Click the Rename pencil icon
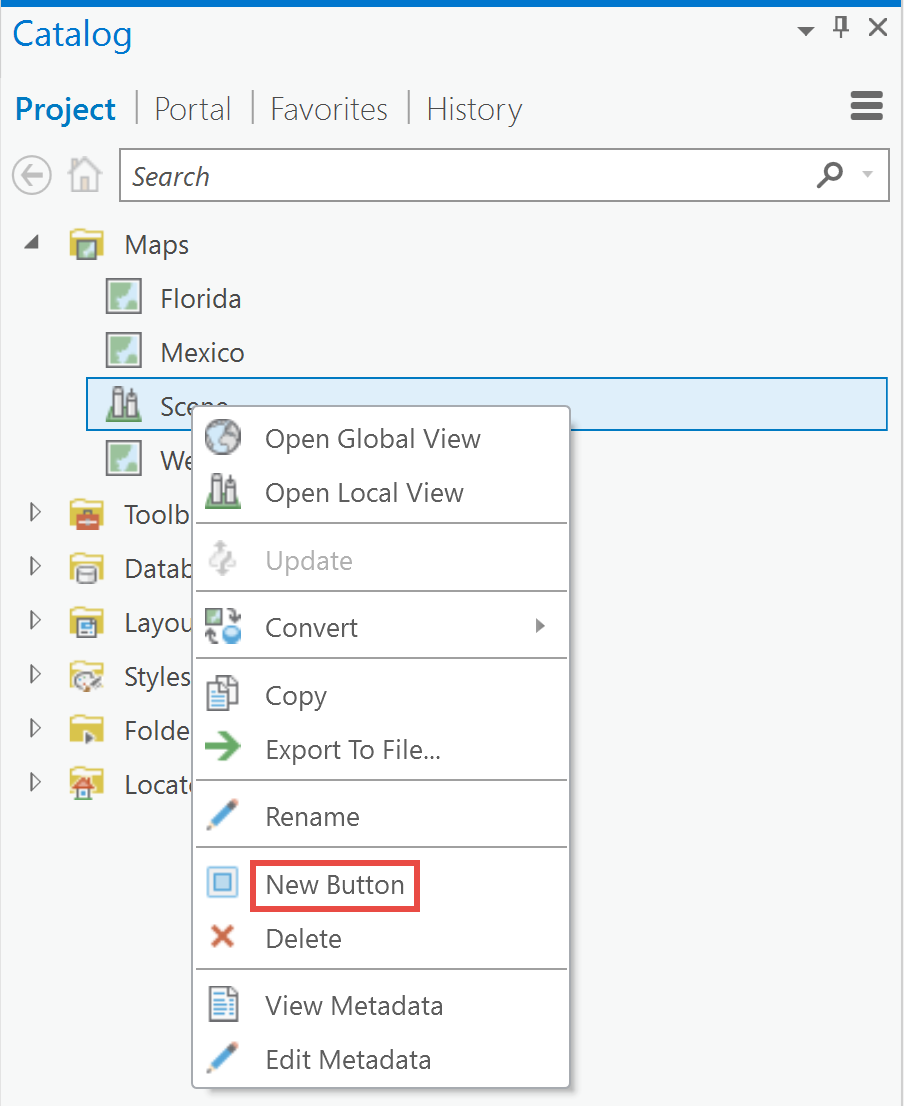 point(222,814)
